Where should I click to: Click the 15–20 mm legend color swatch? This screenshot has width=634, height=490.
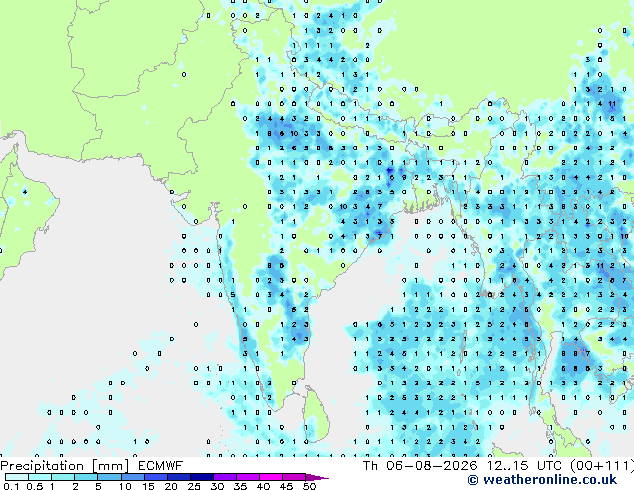pos(155,477)
